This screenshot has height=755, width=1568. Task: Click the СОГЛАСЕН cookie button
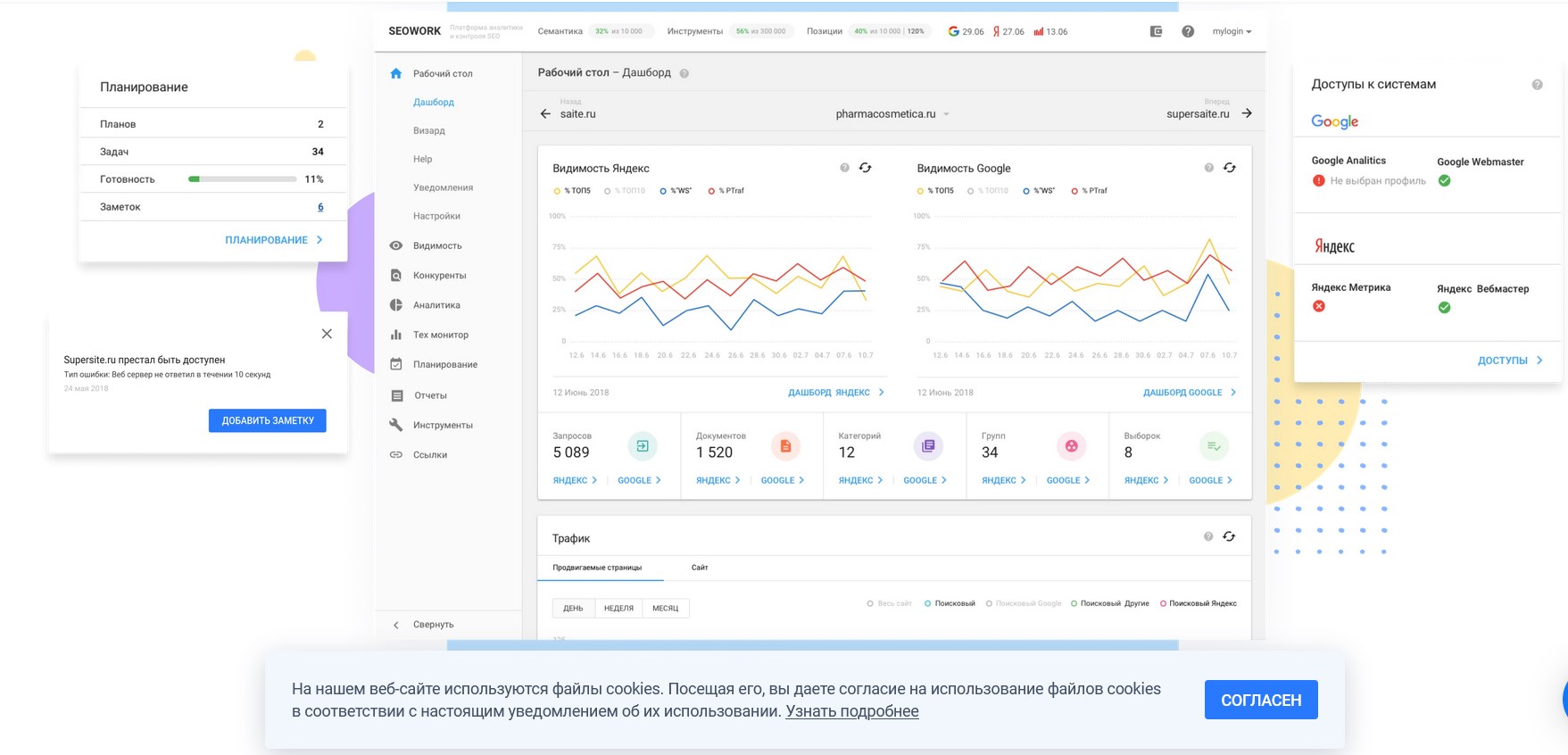pyautogui.click(x=1260, y=701)
